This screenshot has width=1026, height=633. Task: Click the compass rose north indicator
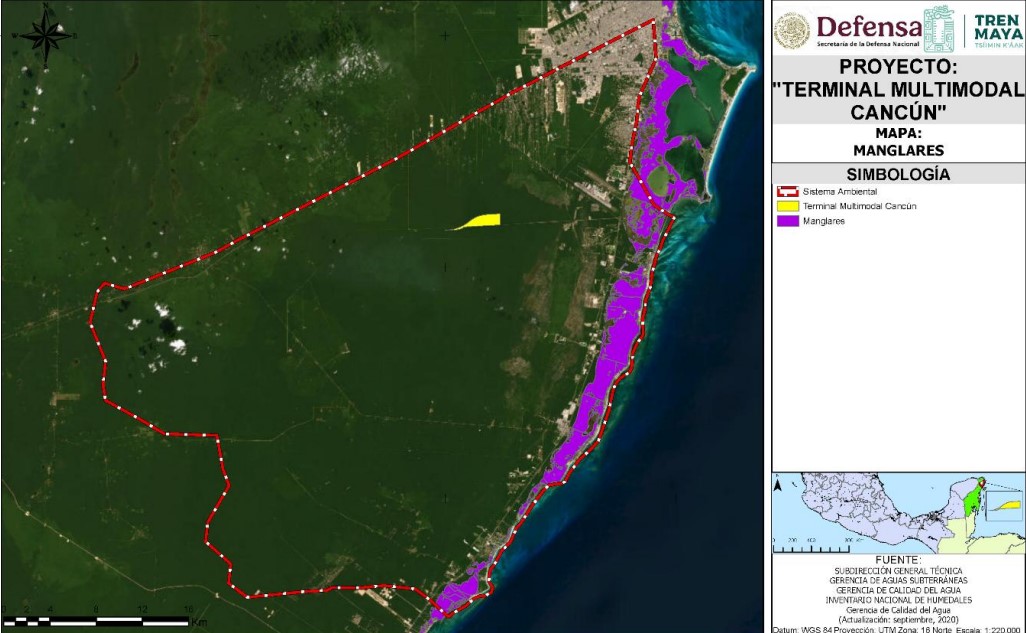45,34
